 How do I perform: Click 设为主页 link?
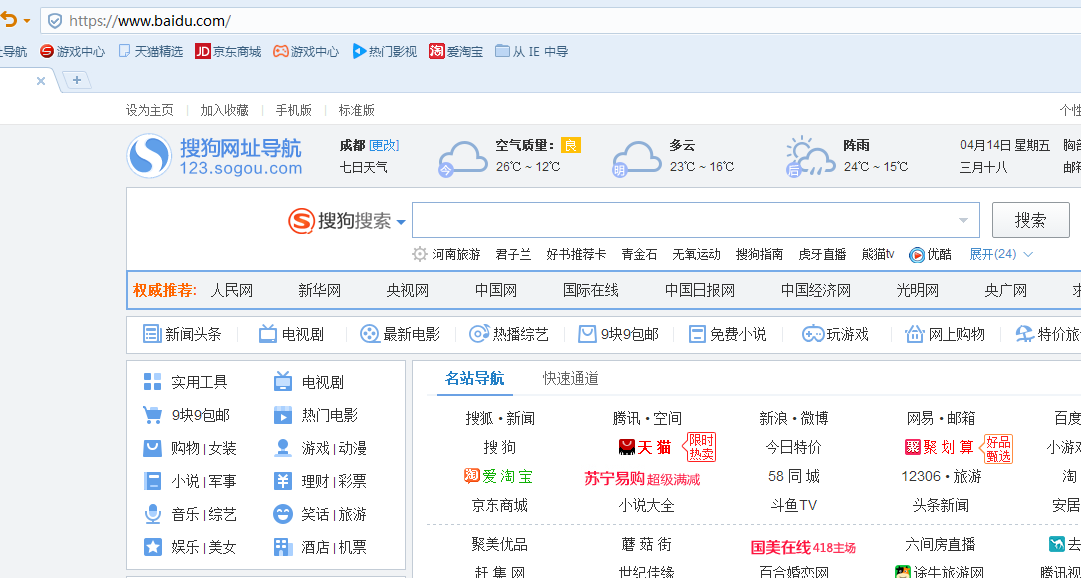(150, 110)
